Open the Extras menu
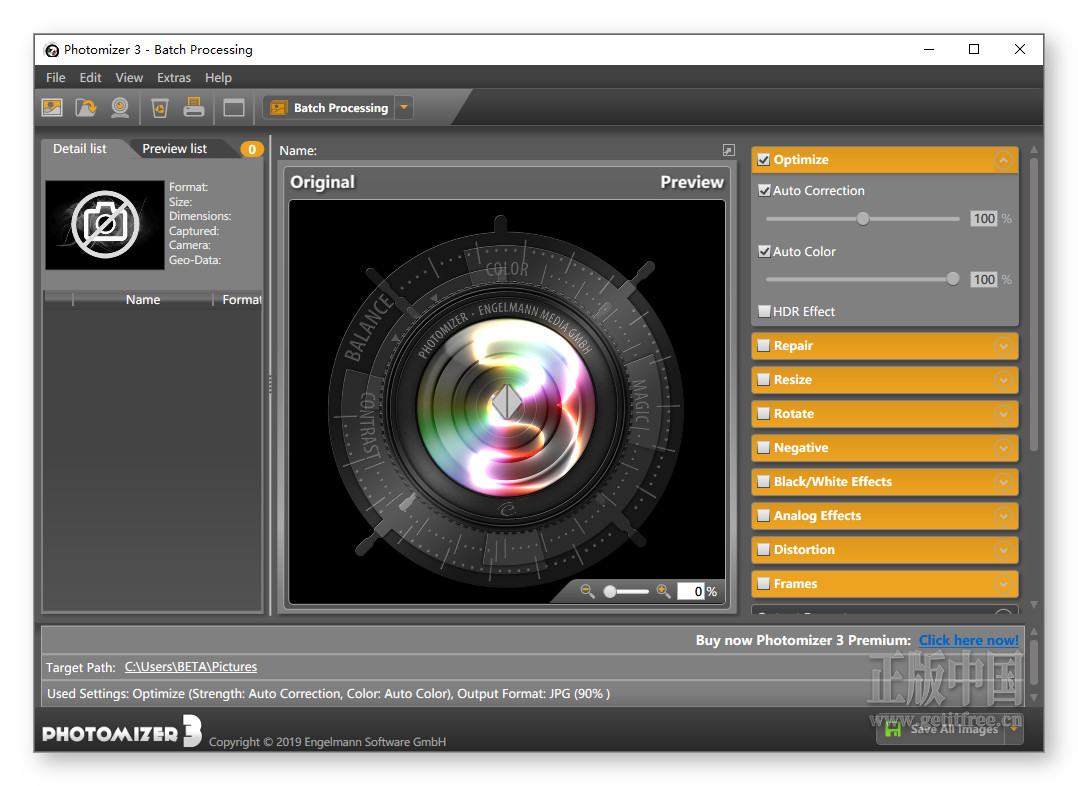Screen dimensions: 1078x786 tap(174, 78)
